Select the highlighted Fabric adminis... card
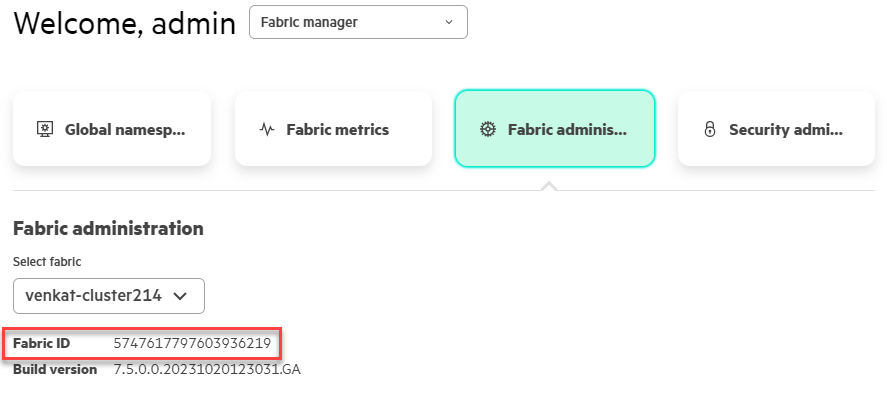The width and height of the screenshot is (887, 393). [x=555, y=129]
